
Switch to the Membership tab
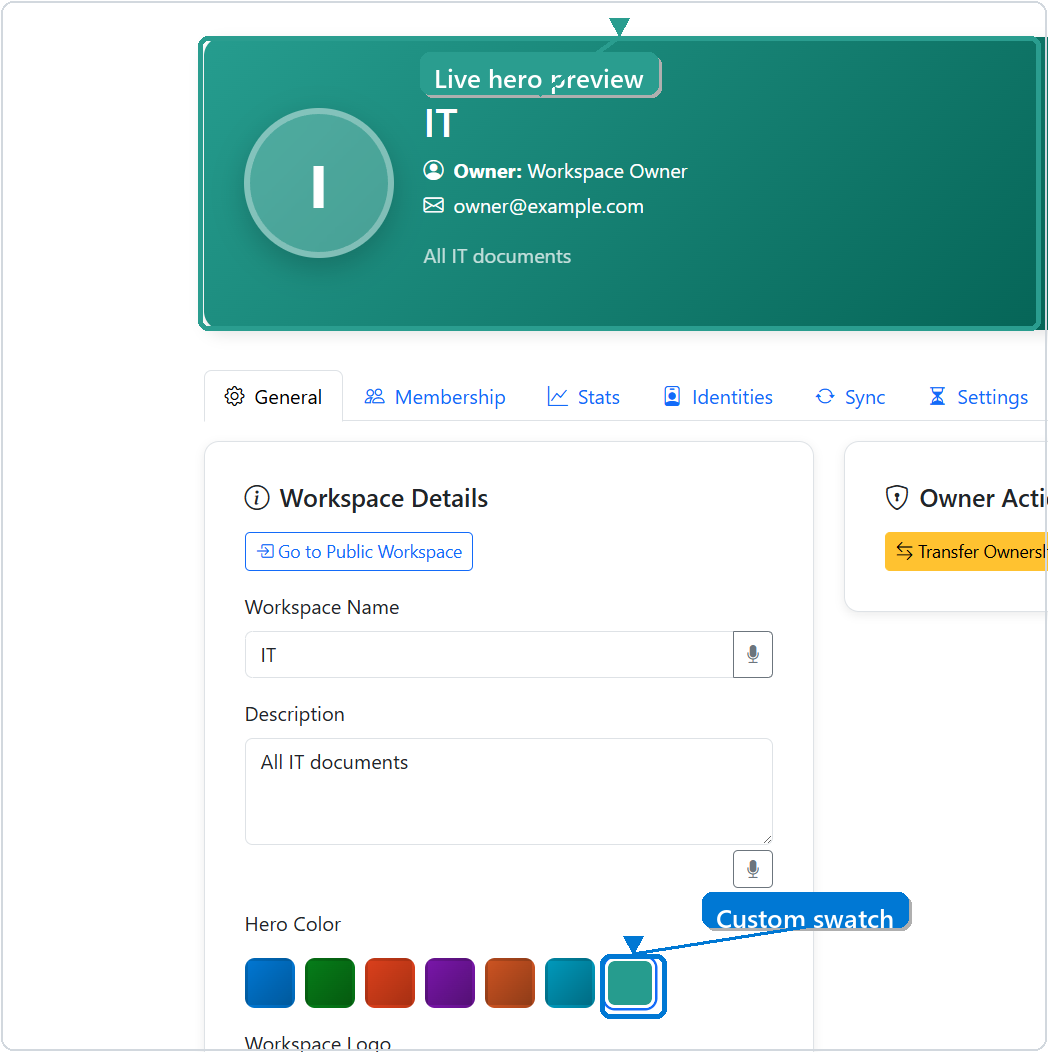pyautogui.click(x=434, y=397)
